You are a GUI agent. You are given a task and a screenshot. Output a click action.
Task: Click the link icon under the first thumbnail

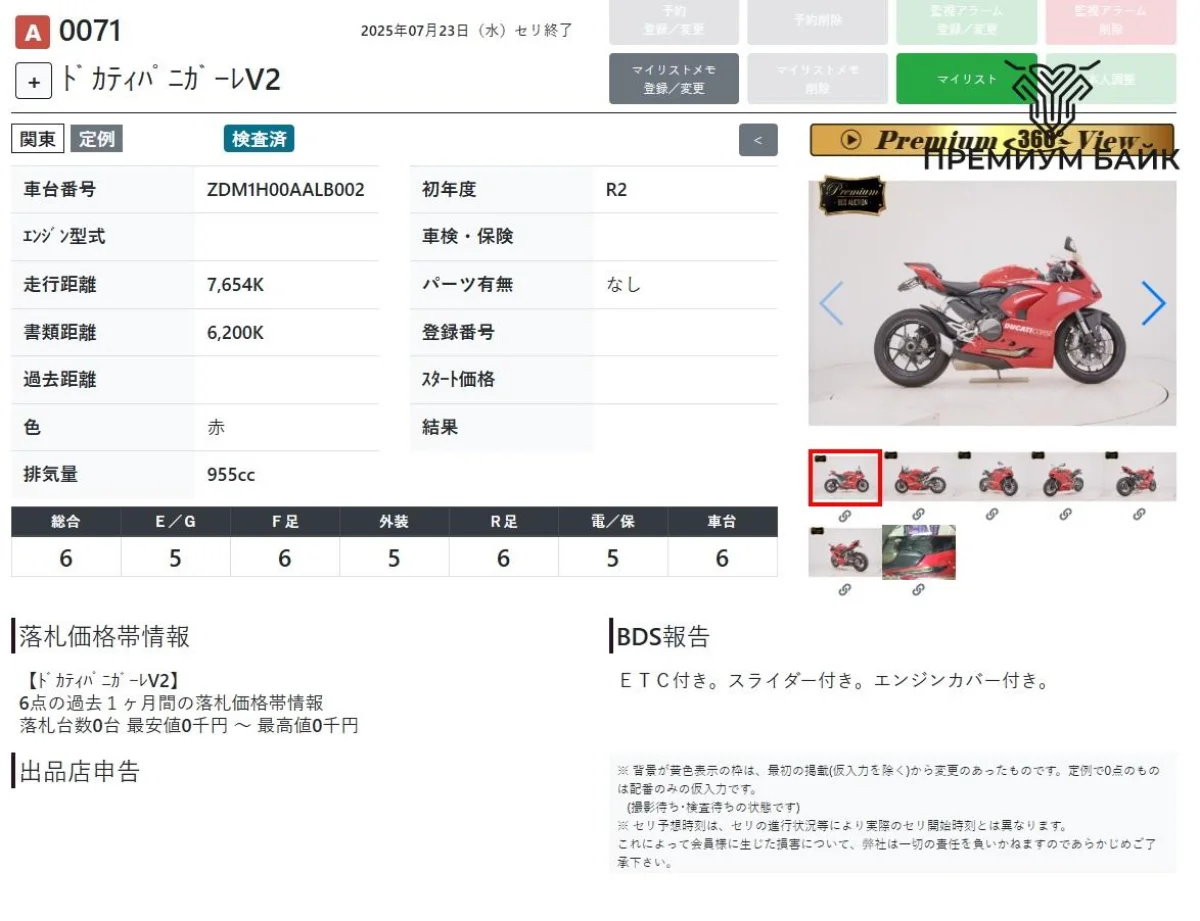845,516
